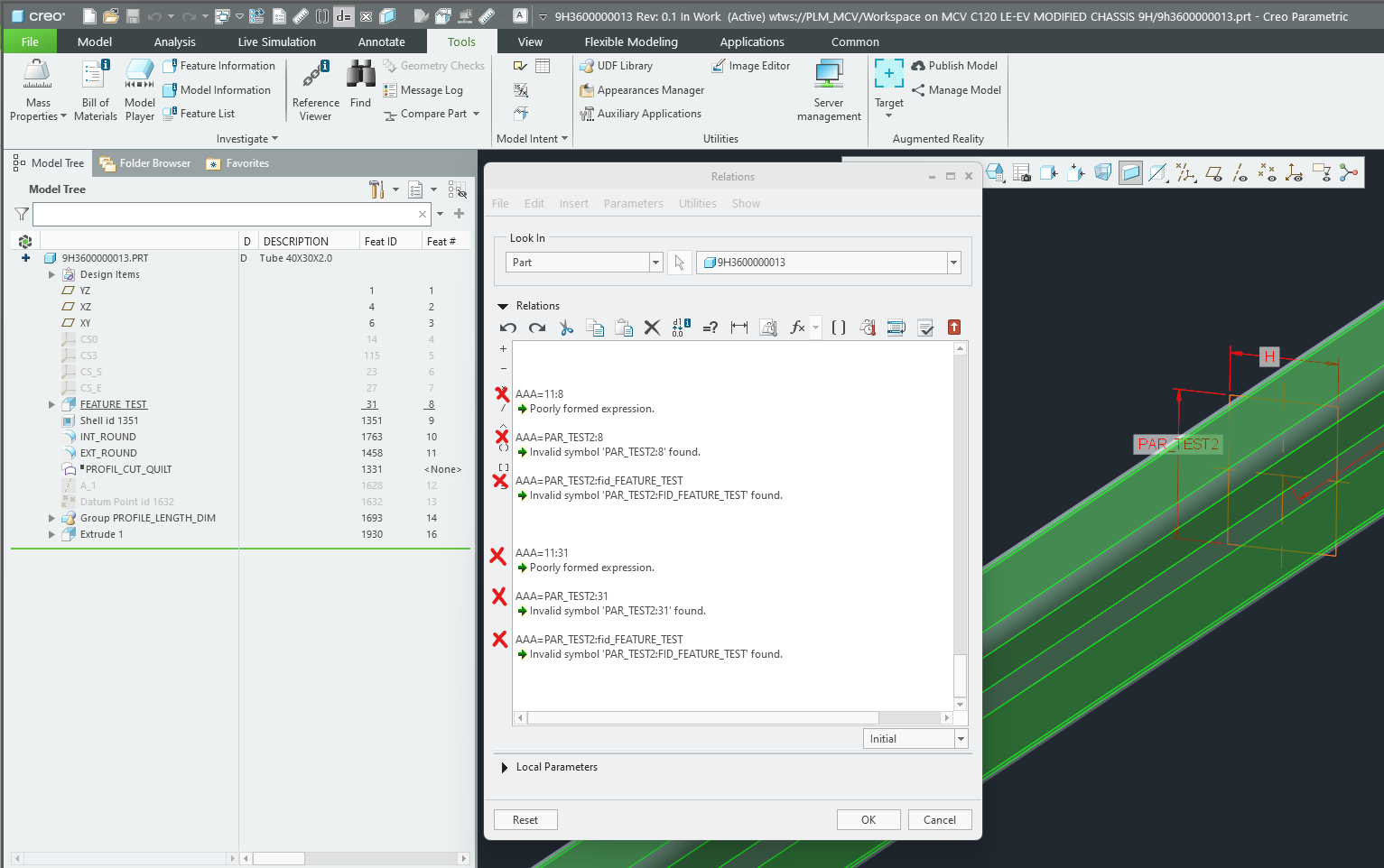Type in the Model Tree search field
1384x868 pixels.
[226, 214]
